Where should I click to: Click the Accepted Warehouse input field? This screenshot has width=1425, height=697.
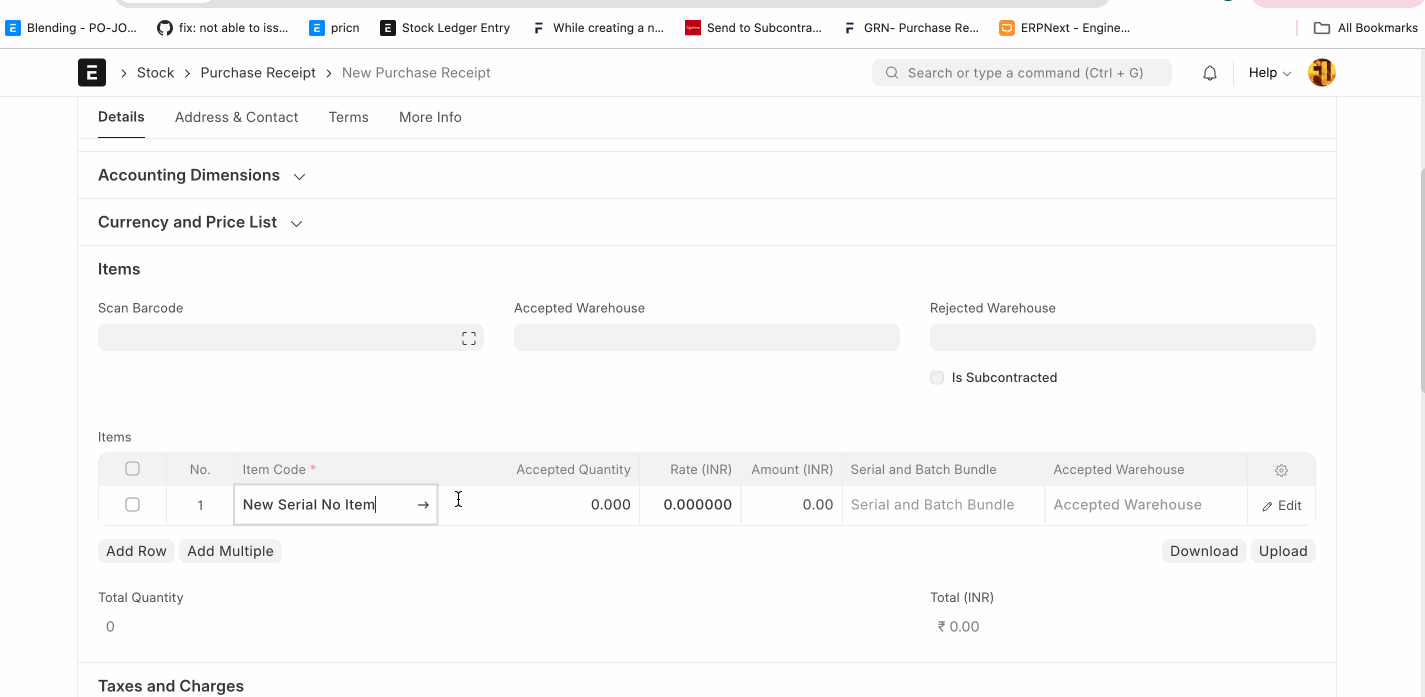click(x=706, y=339)
